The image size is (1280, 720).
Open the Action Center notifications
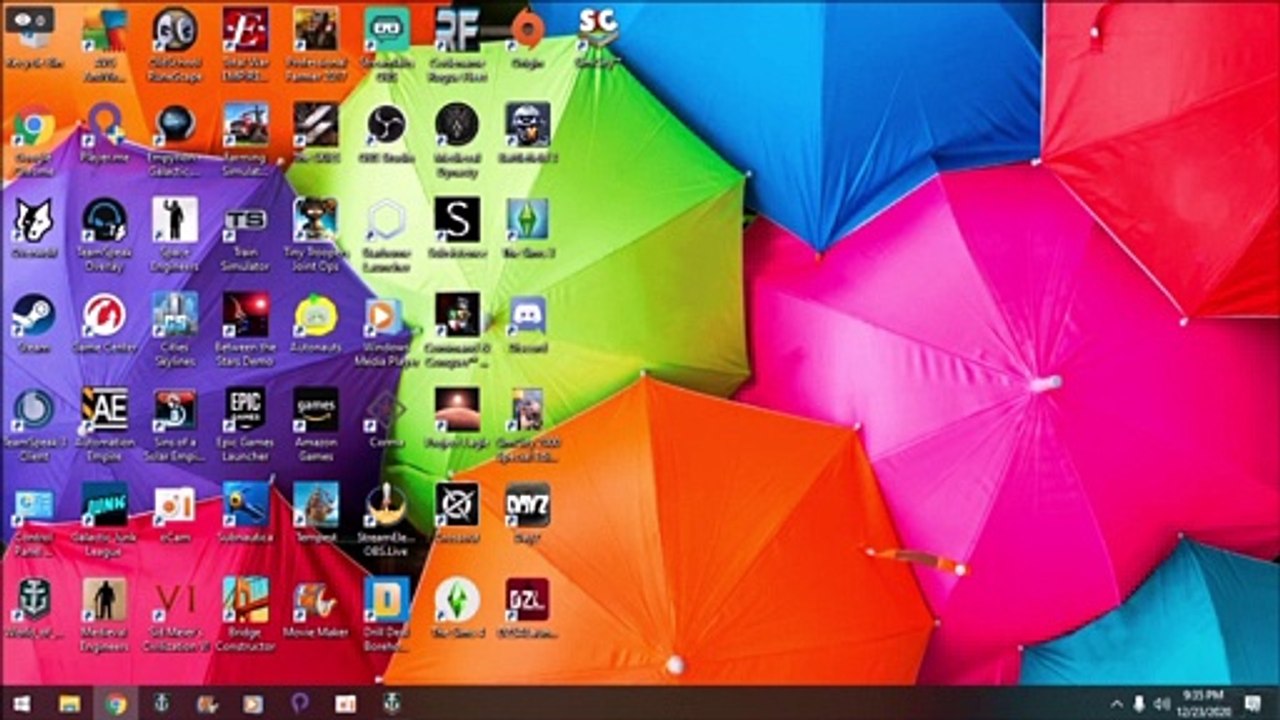point(1253,704)
